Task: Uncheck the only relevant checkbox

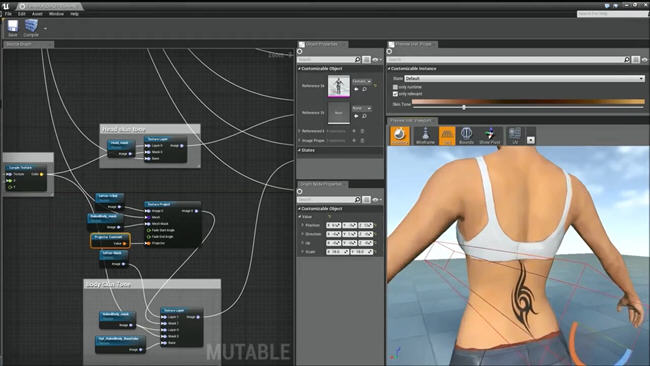Action: [395, 94]
